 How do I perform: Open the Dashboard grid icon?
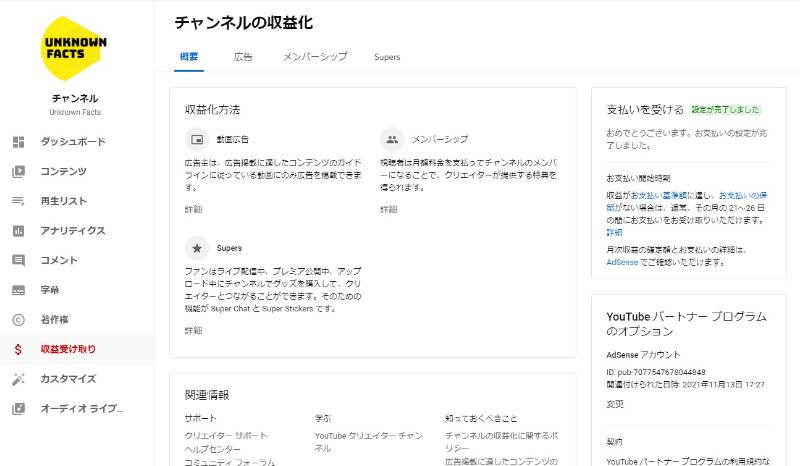click(18, 142)
